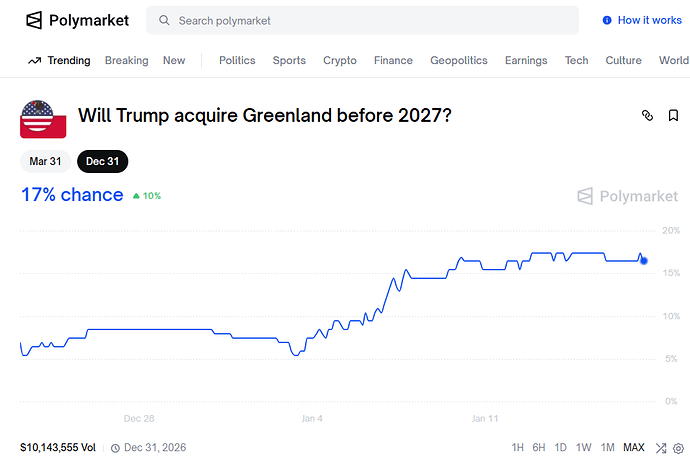Select the Mar 31 date option
690x462 pixels.
(x=45, y=161)
